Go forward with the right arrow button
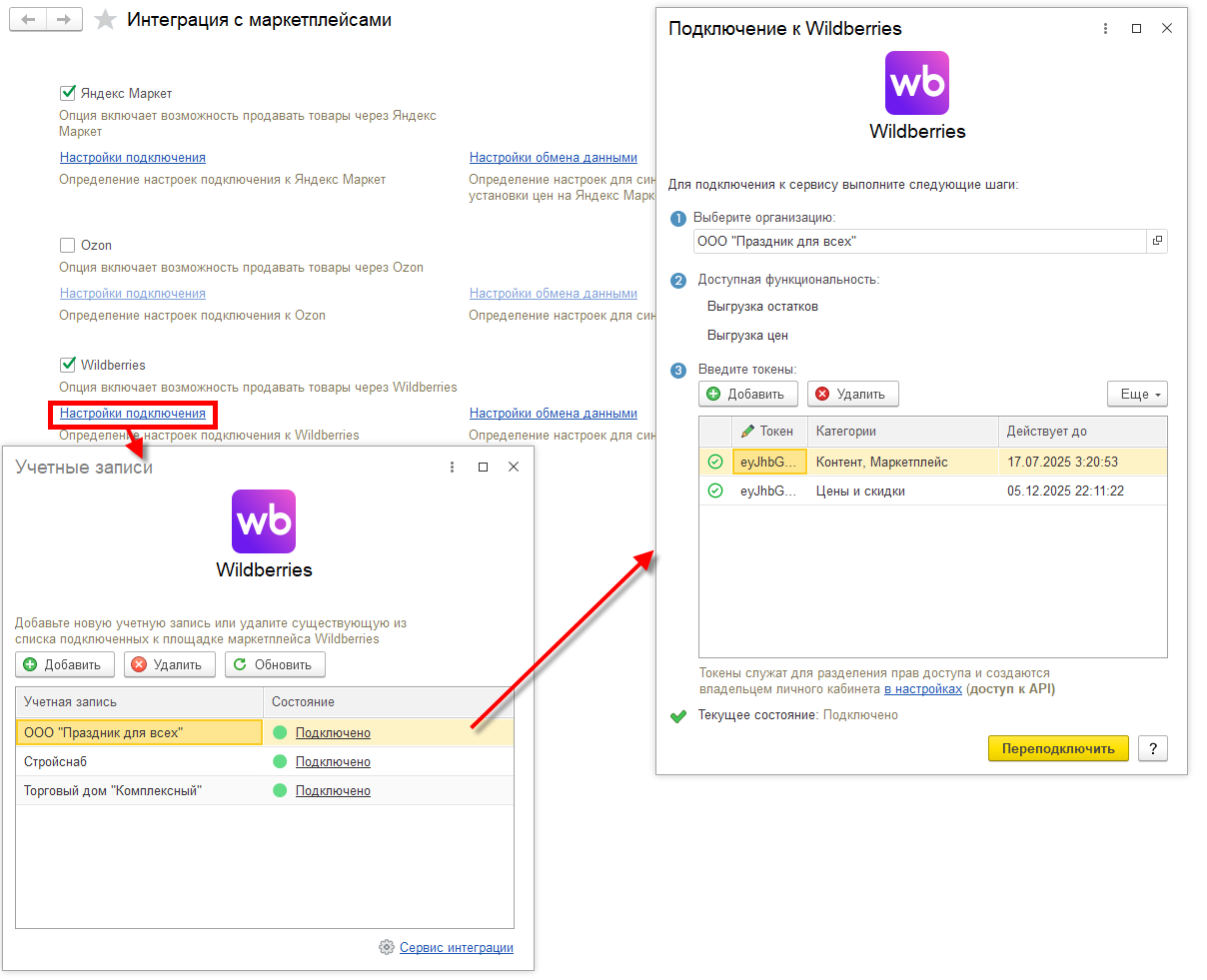Image resolution: width=1207 pixels, height=980 pixels. (x=64, y=20)
